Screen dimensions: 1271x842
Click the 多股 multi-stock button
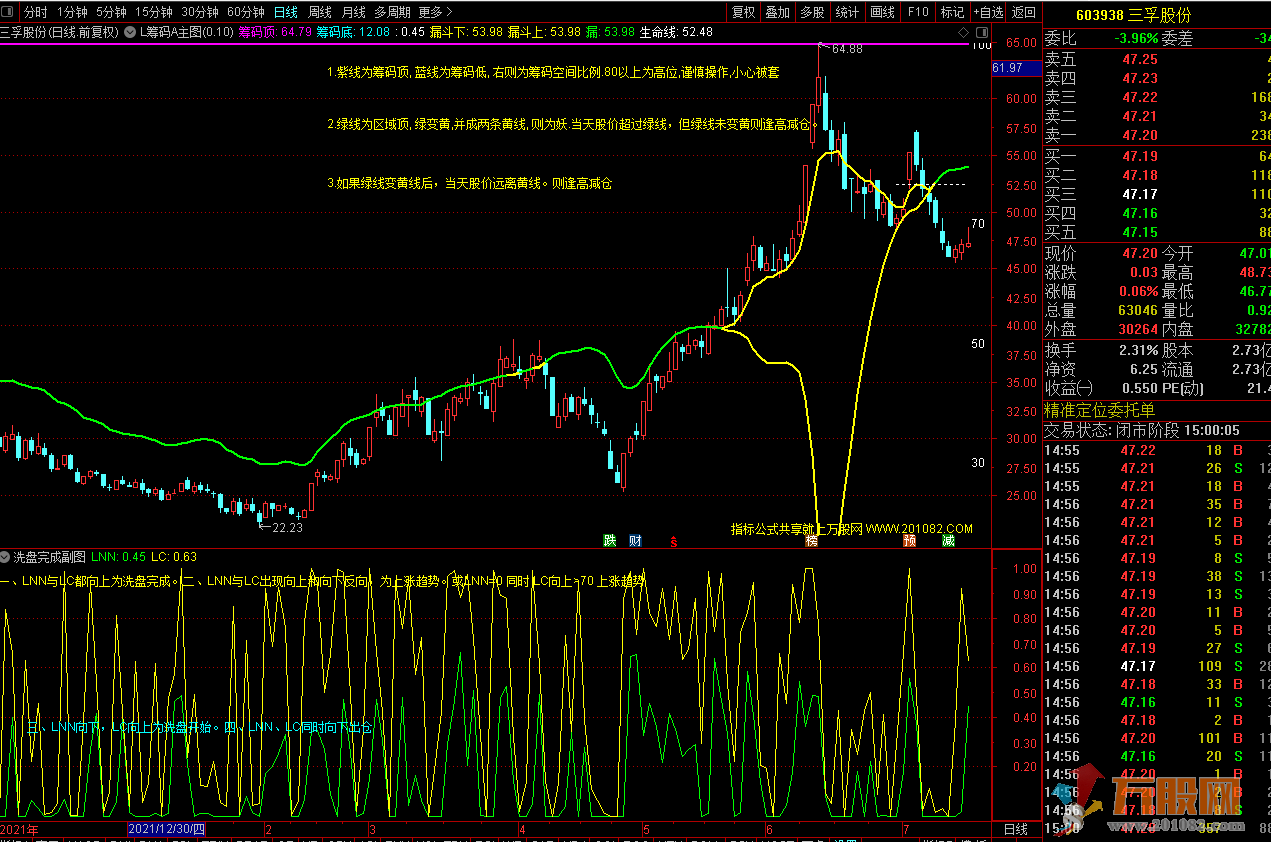(811, 12)
